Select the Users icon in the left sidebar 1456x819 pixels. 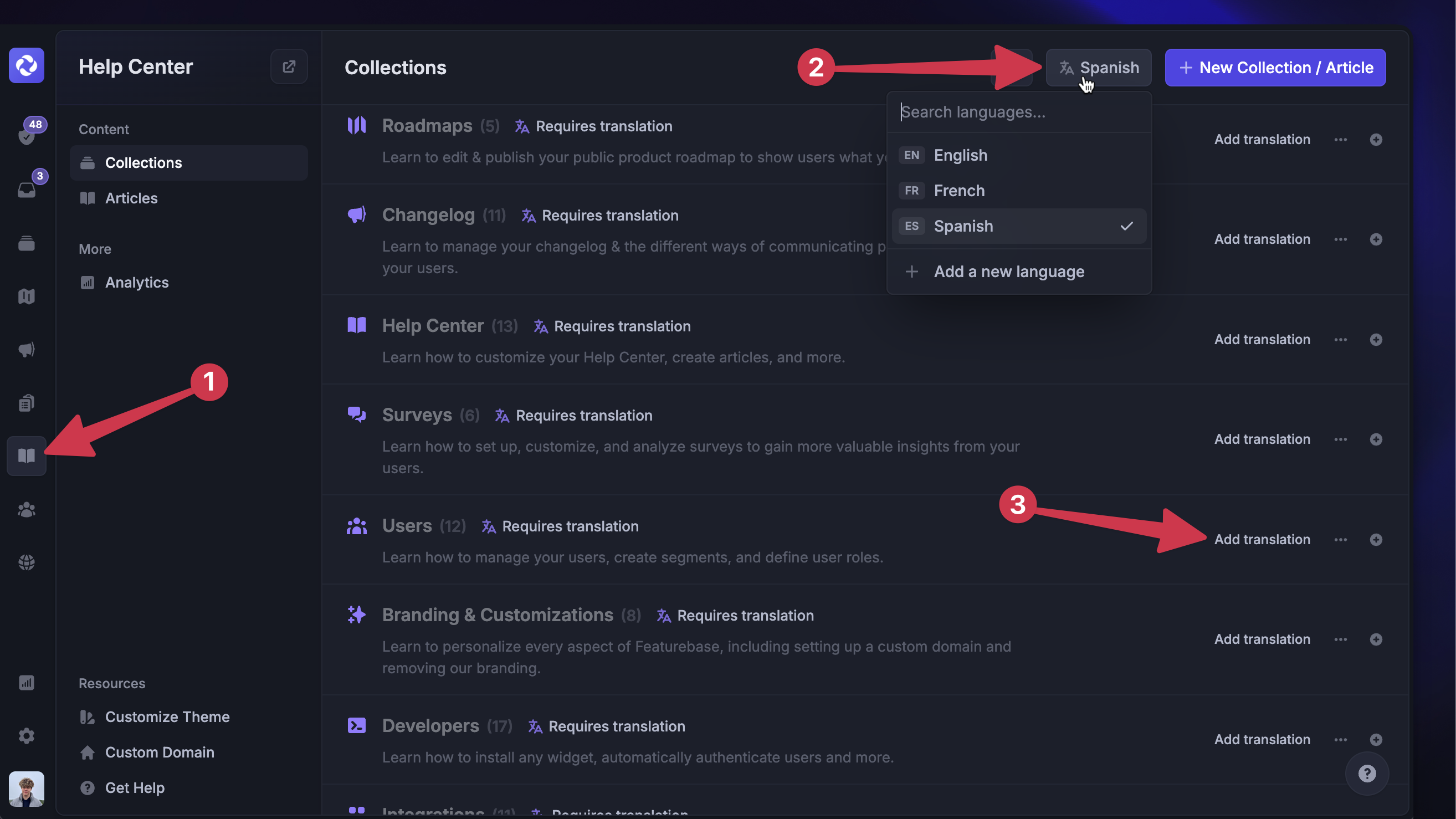[27, 510]
